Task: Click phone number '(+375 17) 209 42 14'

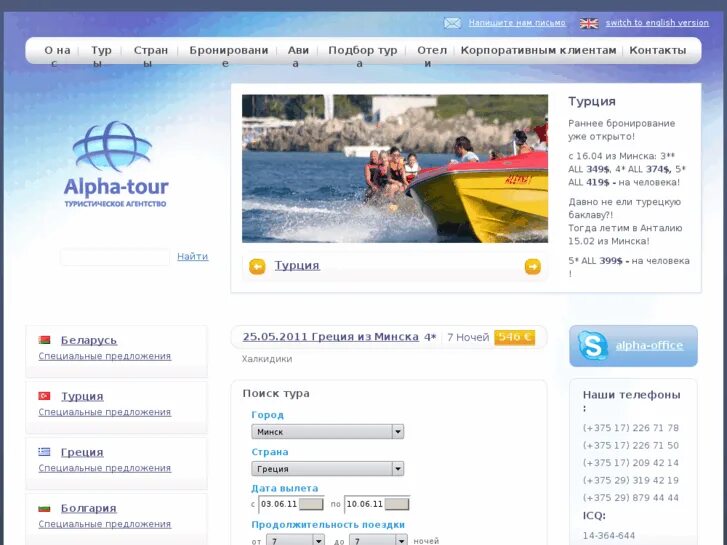Action: click(631, 463)
